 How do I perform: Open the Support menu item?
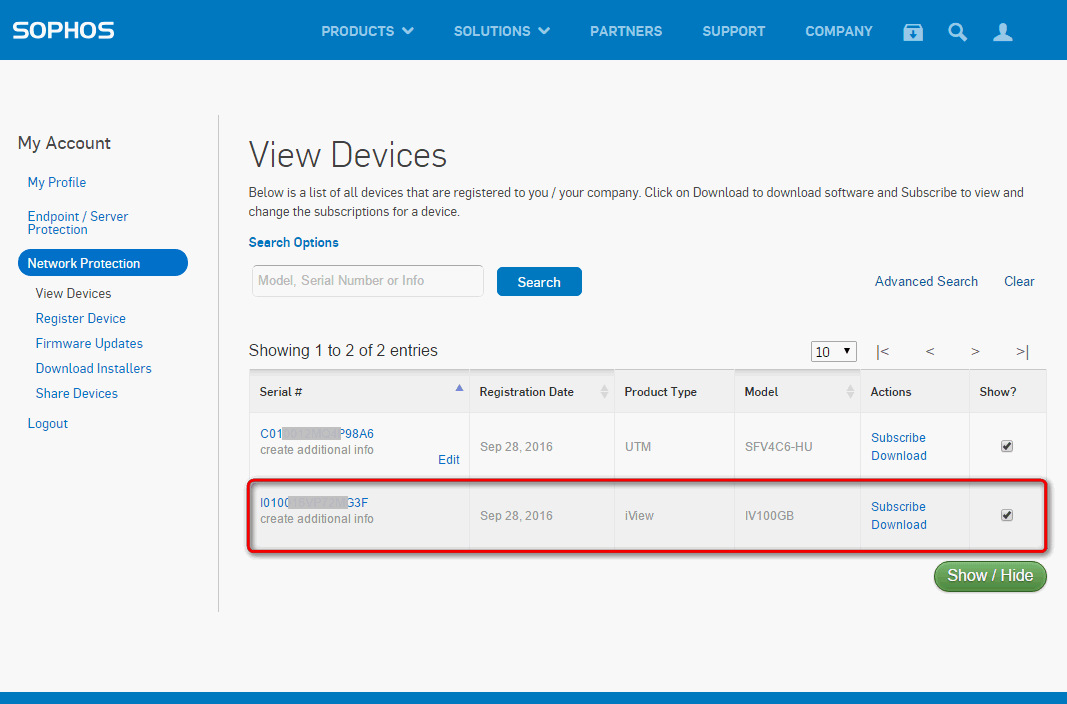(734, 31)
